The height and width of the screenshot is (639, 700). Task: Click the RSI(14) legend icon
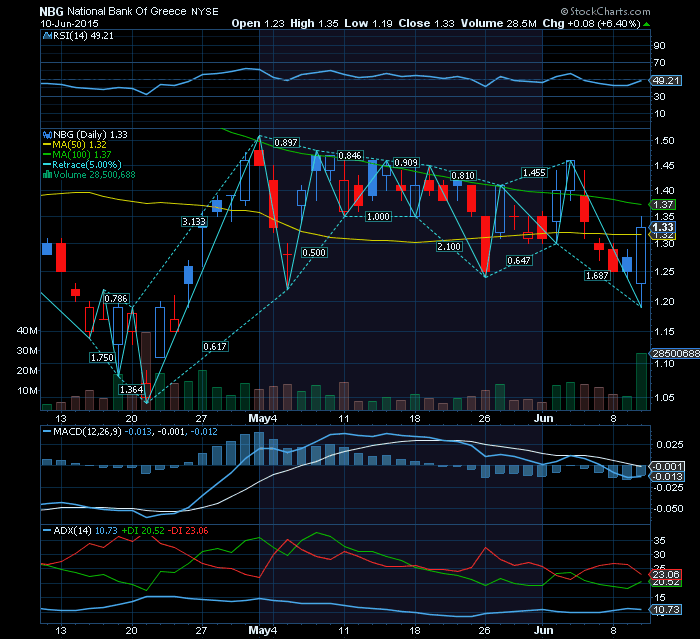pyautogui.click(x=47, y=36)
